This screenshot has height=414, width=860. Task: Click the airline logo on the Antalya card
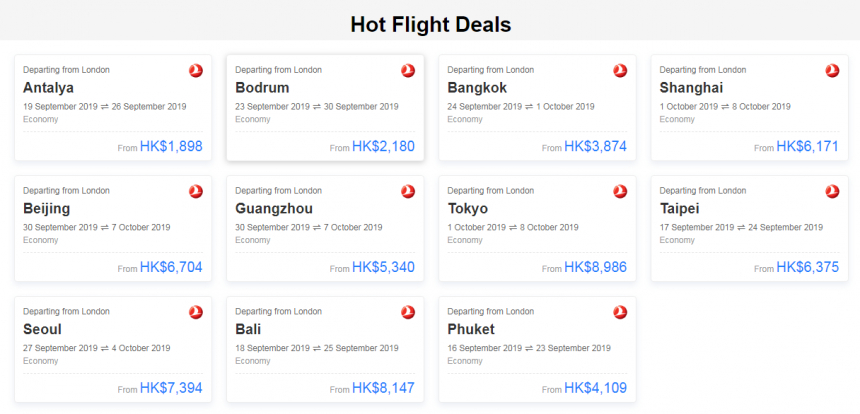pyautogui.click(x=196, y=71)
